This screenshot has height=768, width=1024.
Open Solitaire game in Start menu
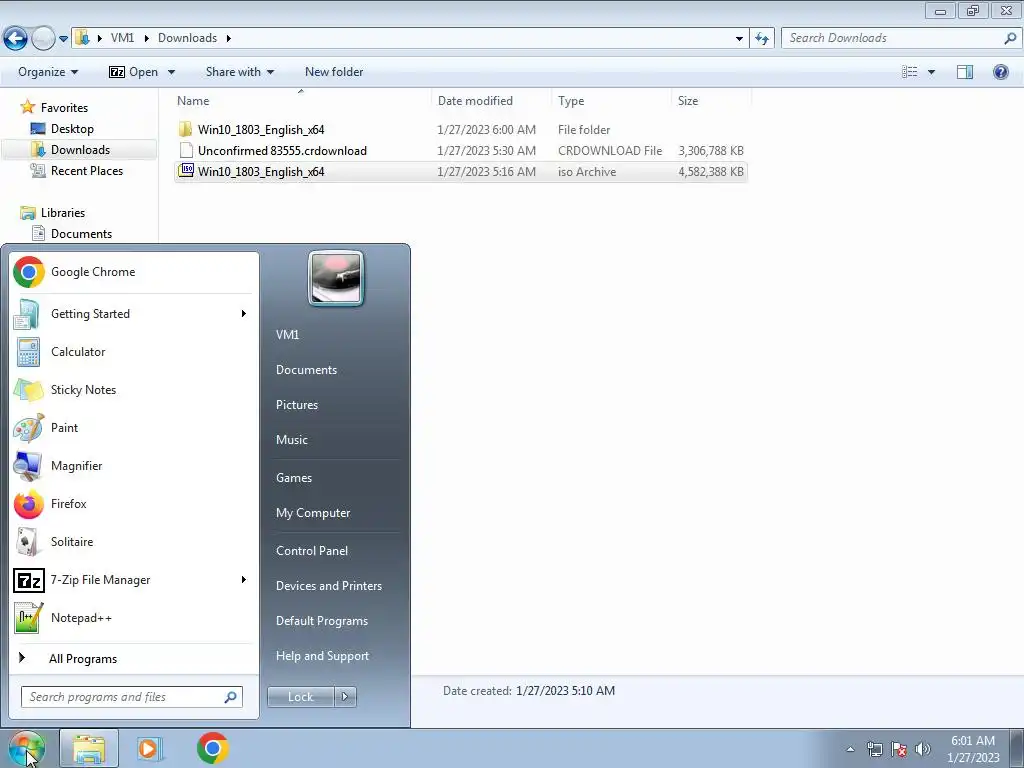click(133, 541)
